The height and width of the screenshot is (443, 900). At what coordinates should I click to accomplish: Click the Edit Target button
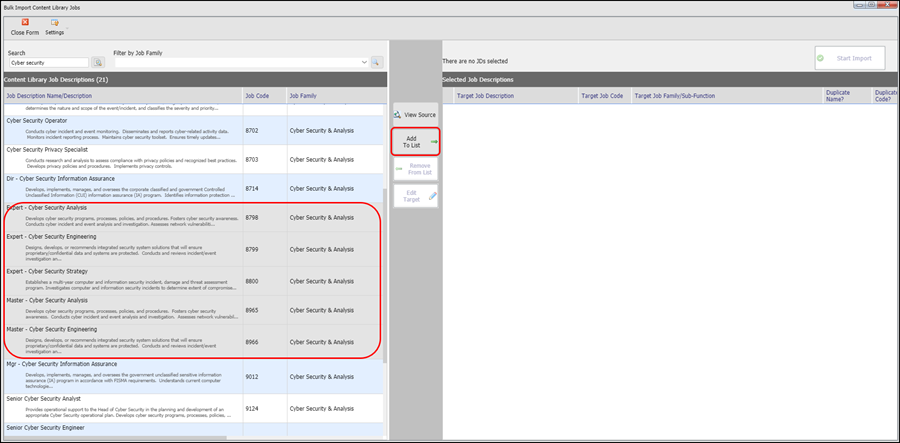[416, 196]
